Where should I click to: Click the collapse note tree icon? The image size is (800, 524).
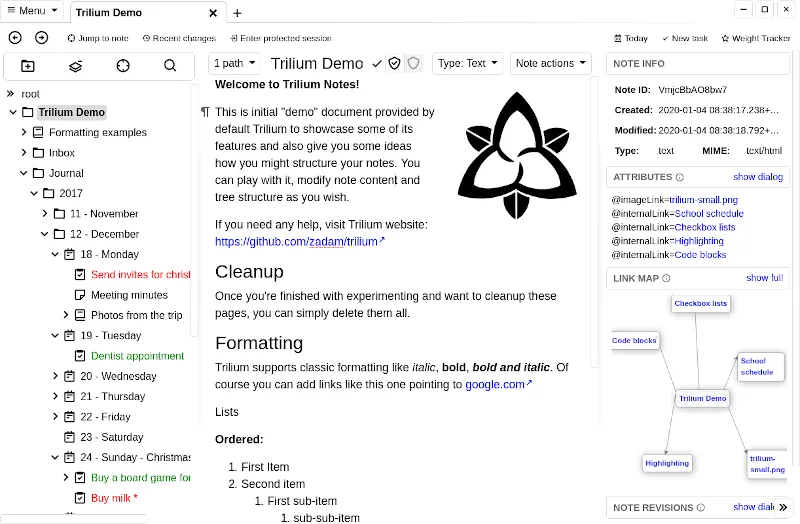[x=75, y=66]
